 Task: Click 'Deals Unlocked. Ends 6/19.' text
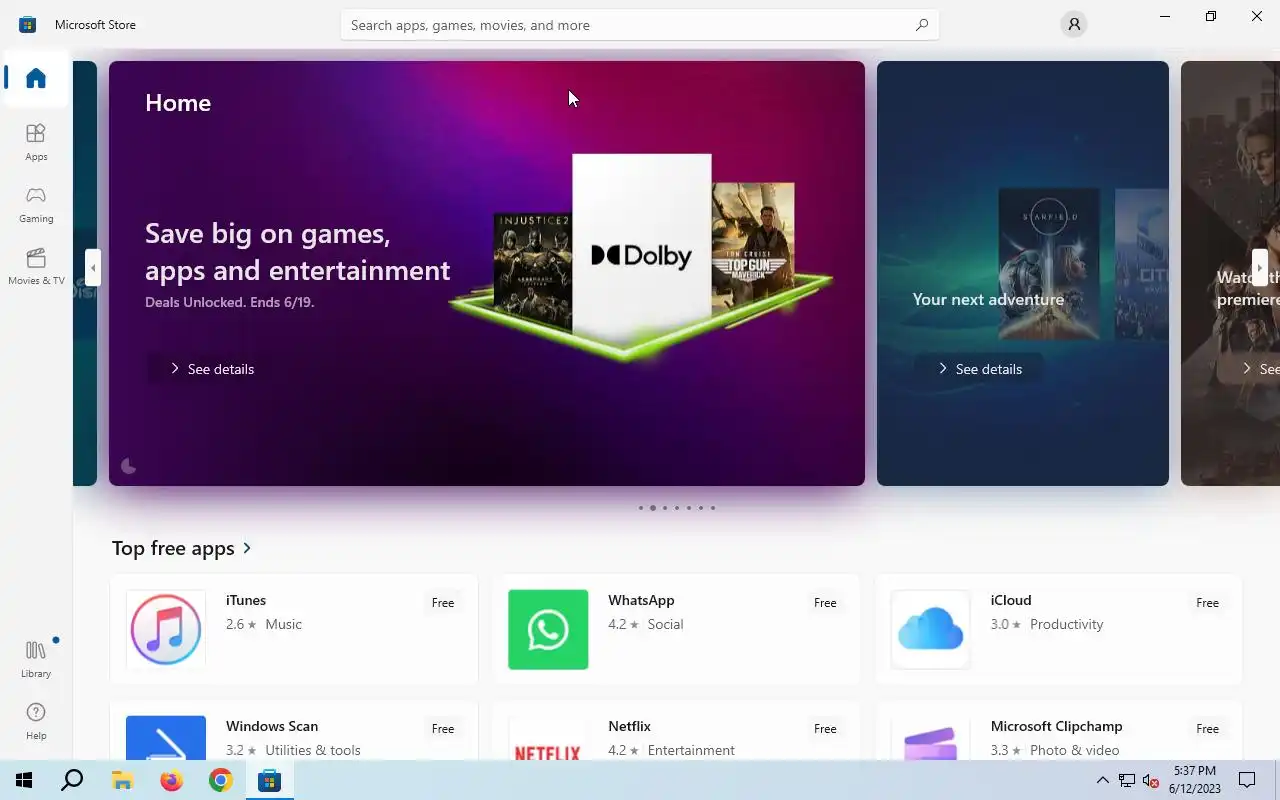click(230, 302)
